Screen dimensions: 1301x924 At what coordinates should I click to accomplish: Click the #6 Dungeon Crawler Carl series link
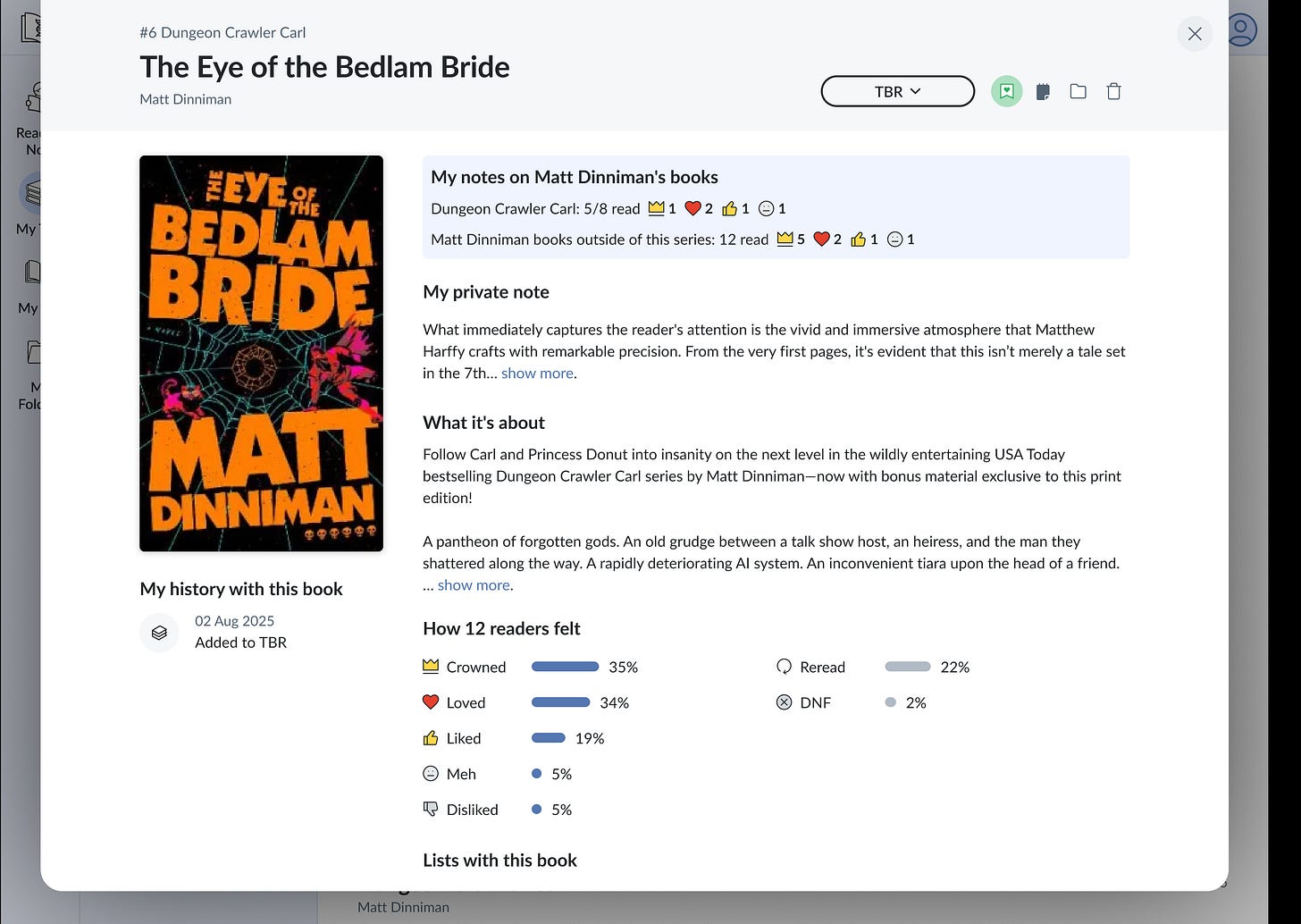coord(222,33)
